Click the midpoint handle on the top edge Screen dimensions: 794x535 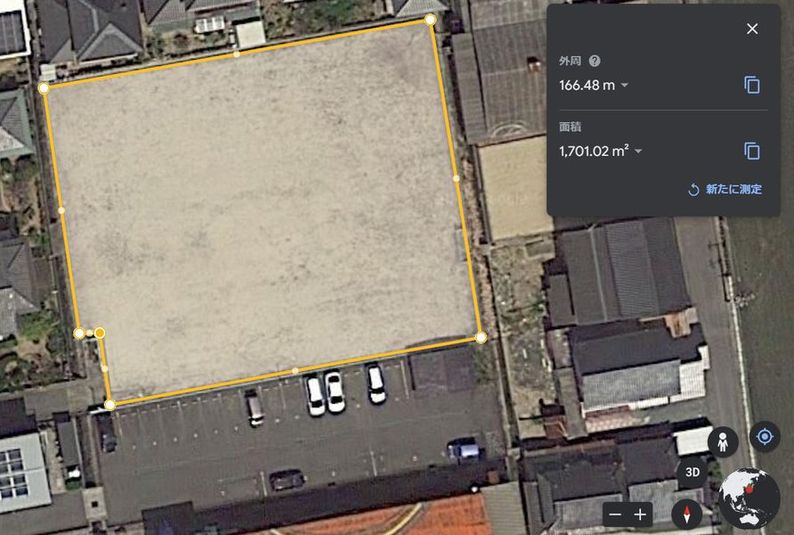coord(236,54)
